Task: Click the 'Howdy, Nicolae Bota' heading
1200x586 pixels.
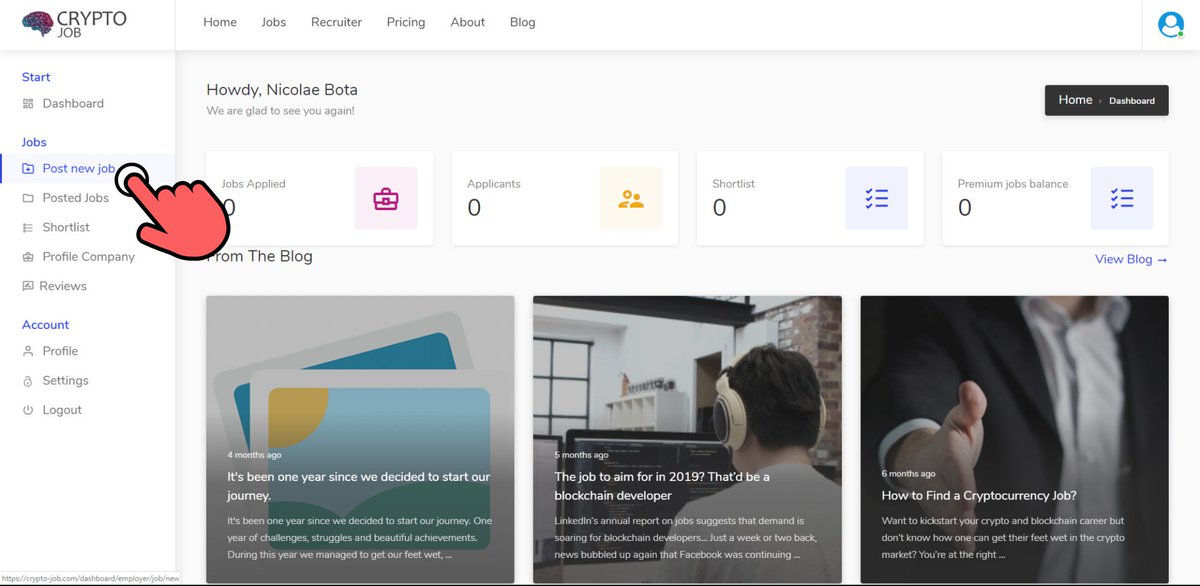Action: coord(282,90)
